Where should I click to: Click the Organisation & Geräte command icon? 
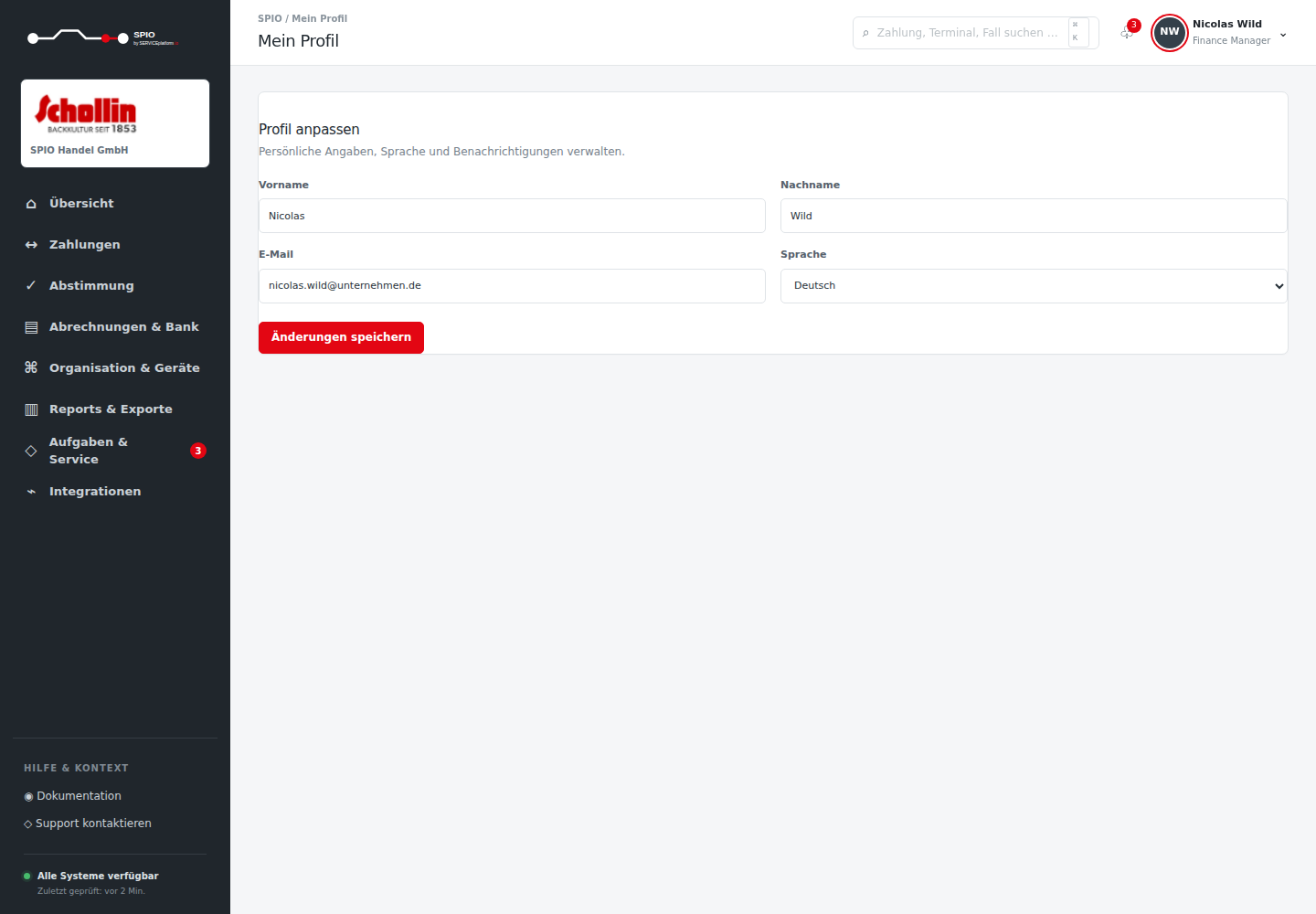tap(31, 367)
